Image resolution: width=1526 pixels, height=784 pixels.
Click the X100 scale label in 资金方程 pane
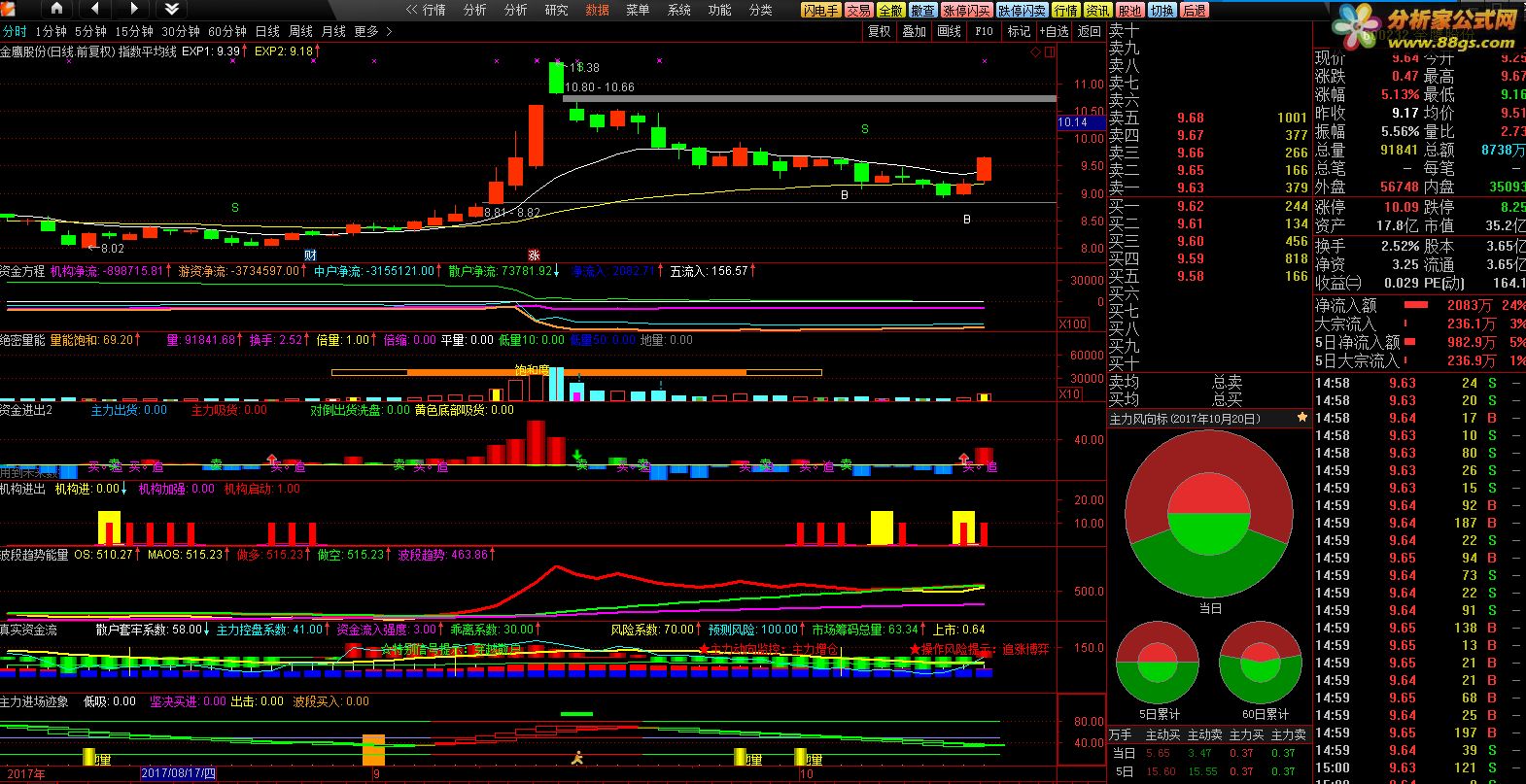coord(1072,324)
